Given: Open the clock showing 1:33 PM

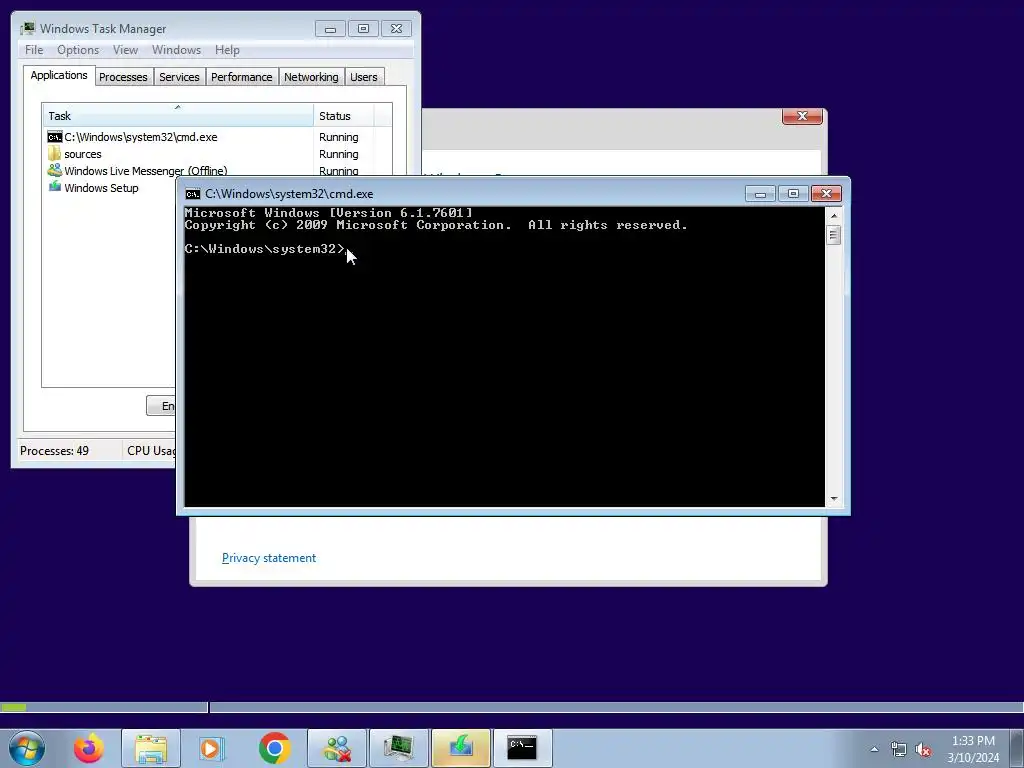Looking at the screenshot, I should [x=973, y=748].
